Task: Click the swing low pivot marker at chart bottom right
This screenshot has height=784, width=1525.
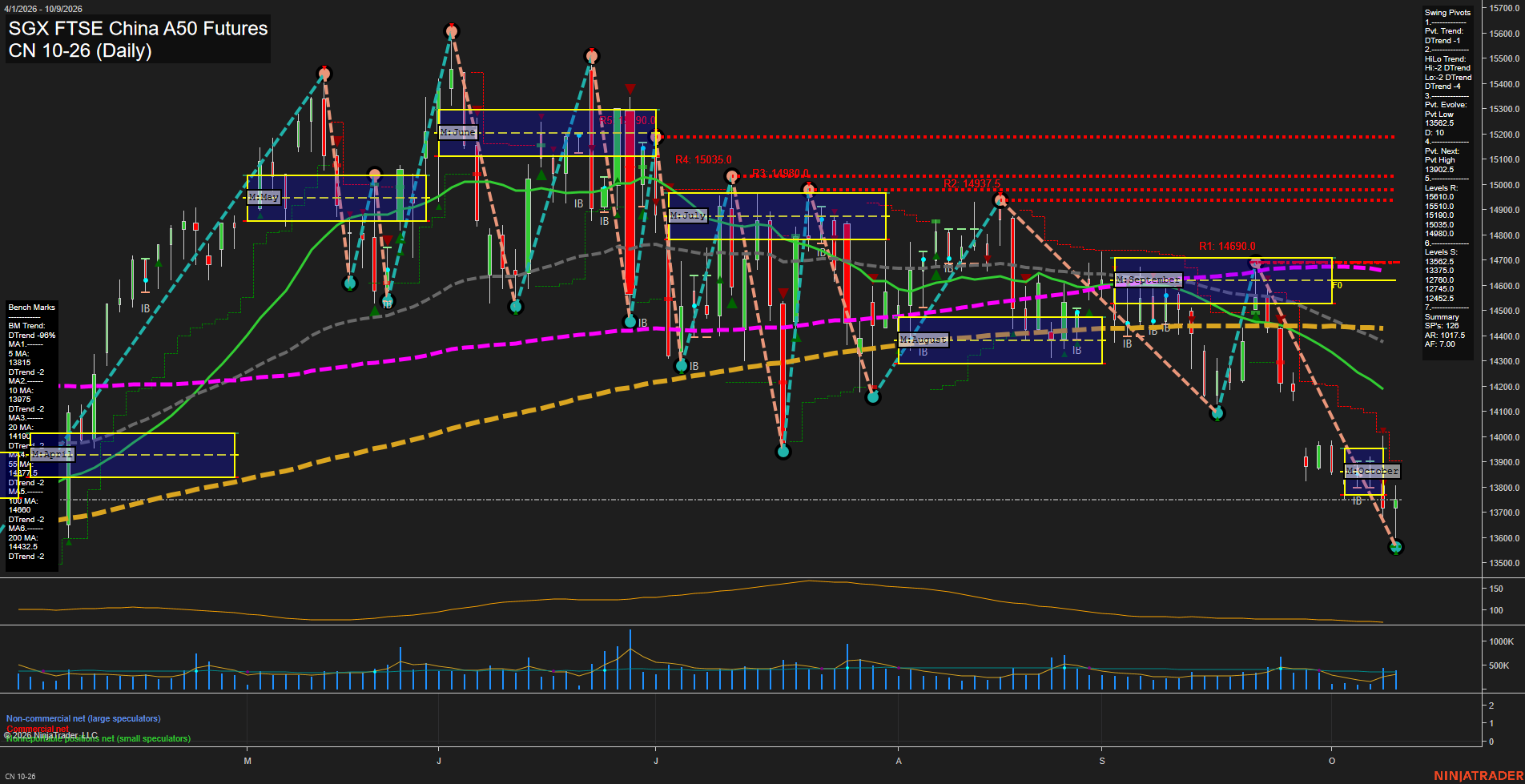Action: [x=1396, y=547]
